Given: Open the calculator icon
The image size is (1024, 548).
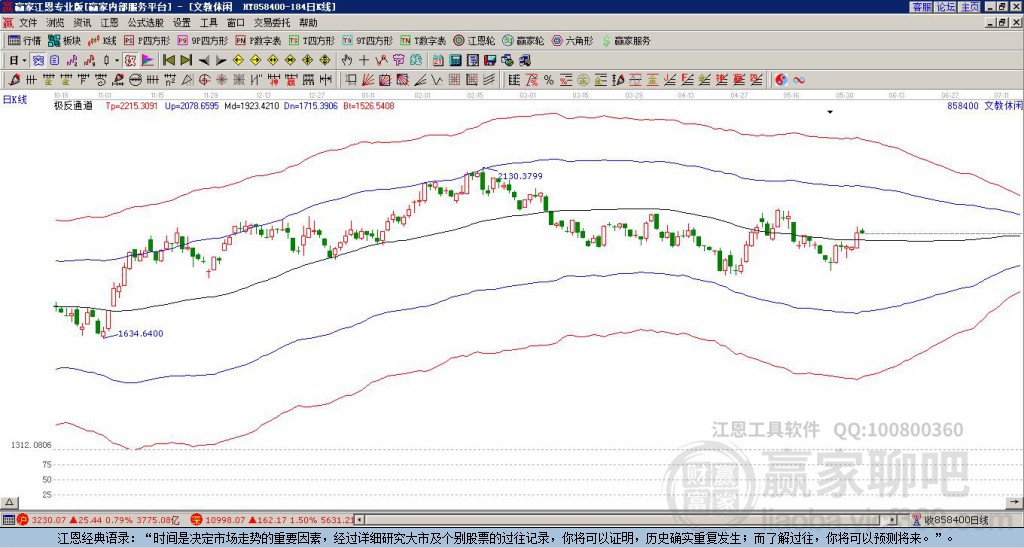Looking at the screenshot, I should click(x=455, y=61).
